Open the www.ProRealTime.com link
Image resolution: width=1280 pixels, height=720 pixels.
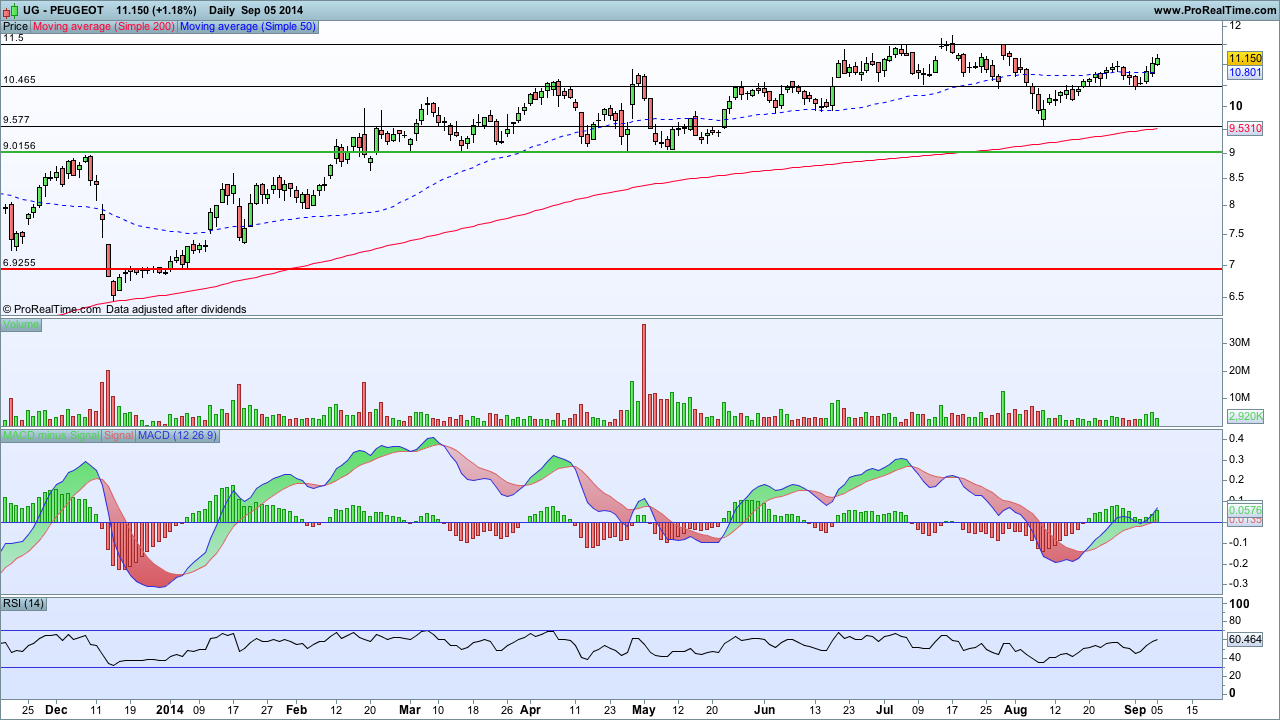point(1215,10)
